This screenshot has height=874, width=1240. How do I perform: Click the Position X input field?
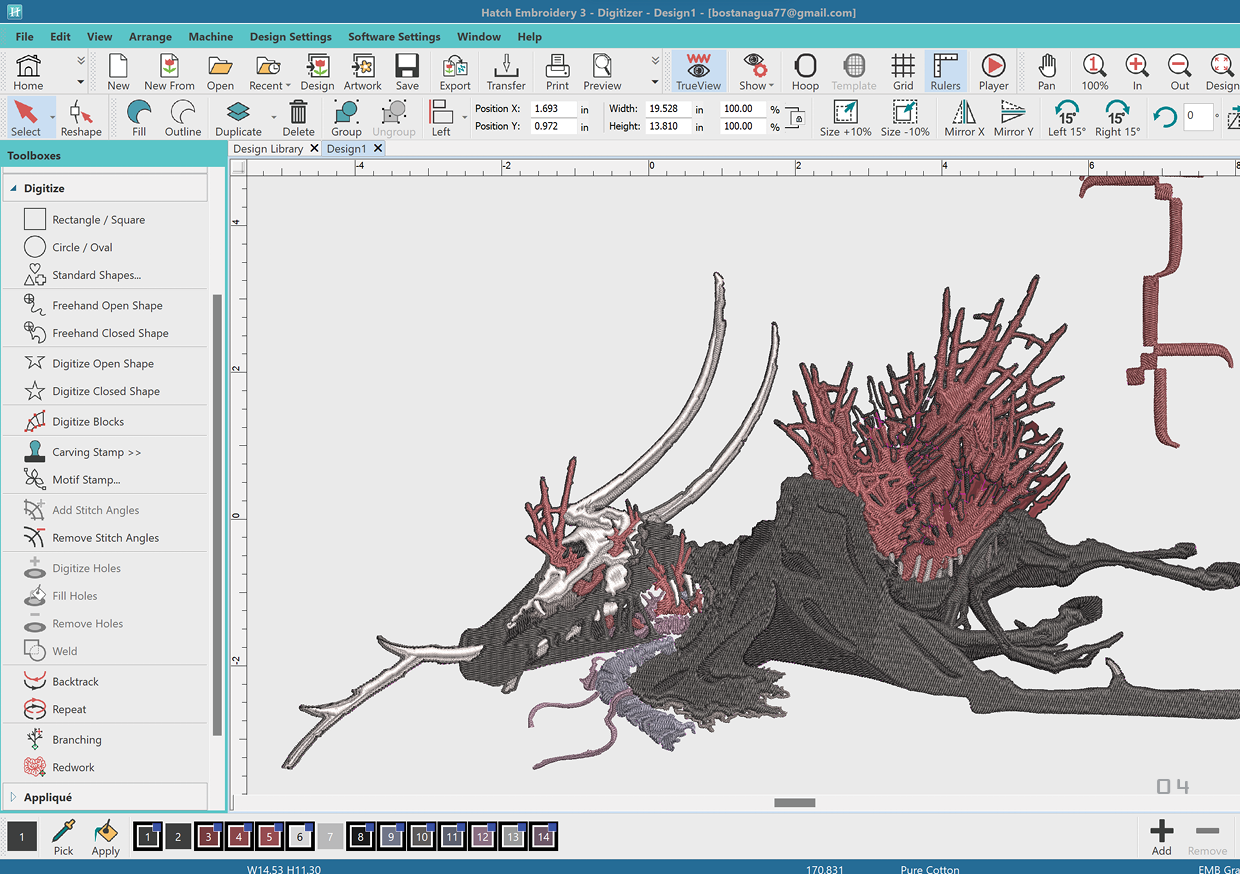(x=553, y=108)
